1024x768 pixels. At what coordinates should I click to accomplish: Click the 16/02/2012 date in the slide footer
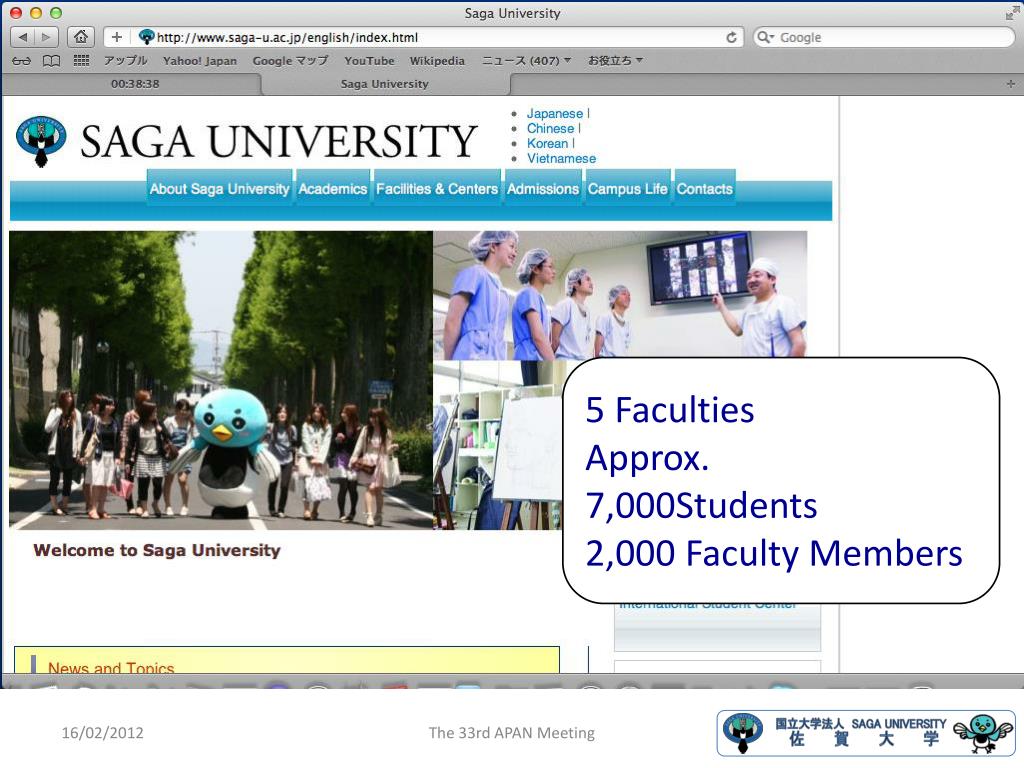103,733
